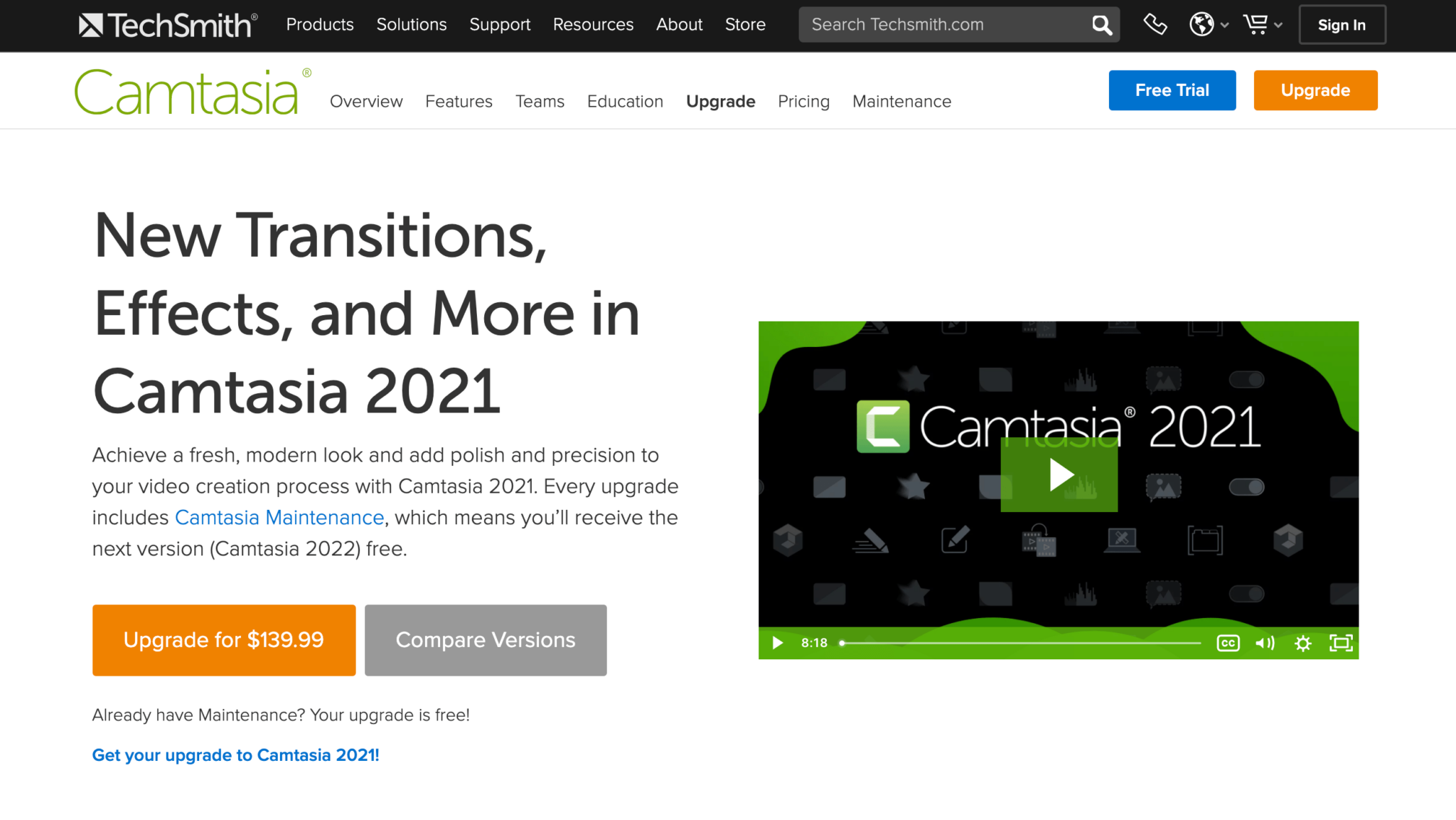The height and width of the screenshot is (820, 1456).
Task: Click the search magnifier icon
Action: [x=1101, y=26]
